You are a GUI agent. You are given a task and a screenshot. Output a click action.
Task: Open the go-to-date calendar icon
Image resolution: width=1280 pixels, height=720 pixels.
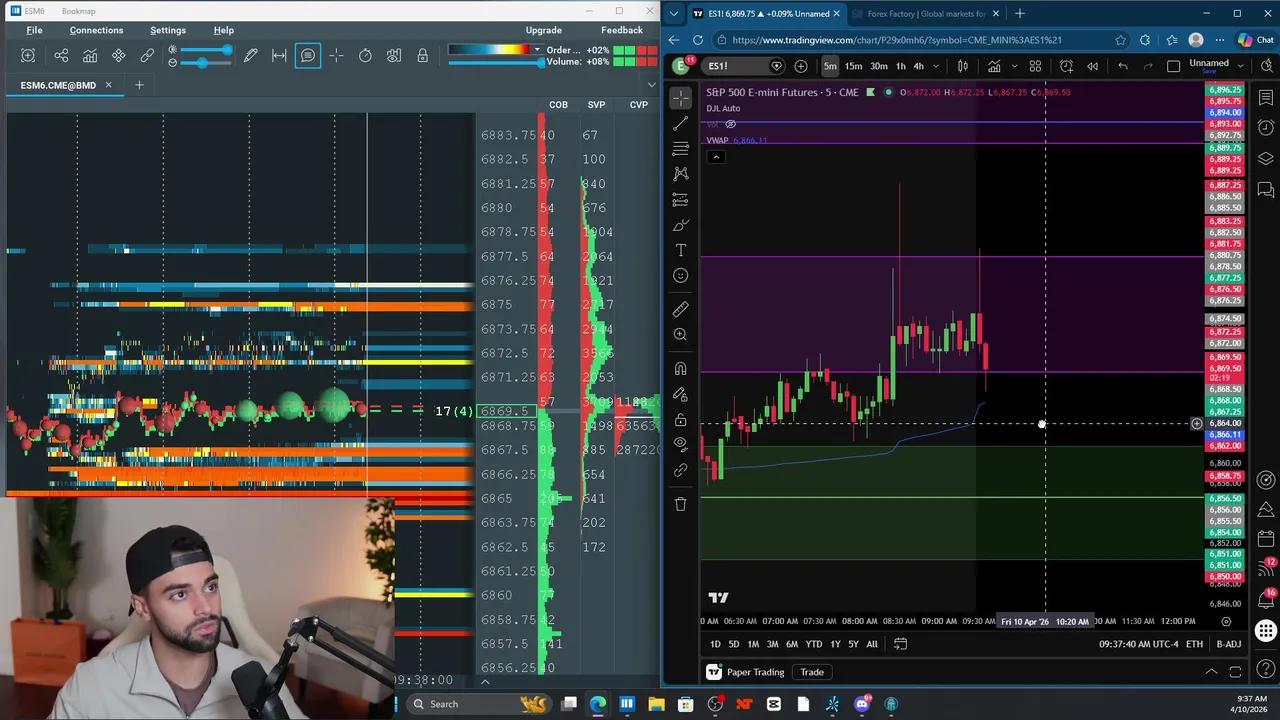click(900, 644)
